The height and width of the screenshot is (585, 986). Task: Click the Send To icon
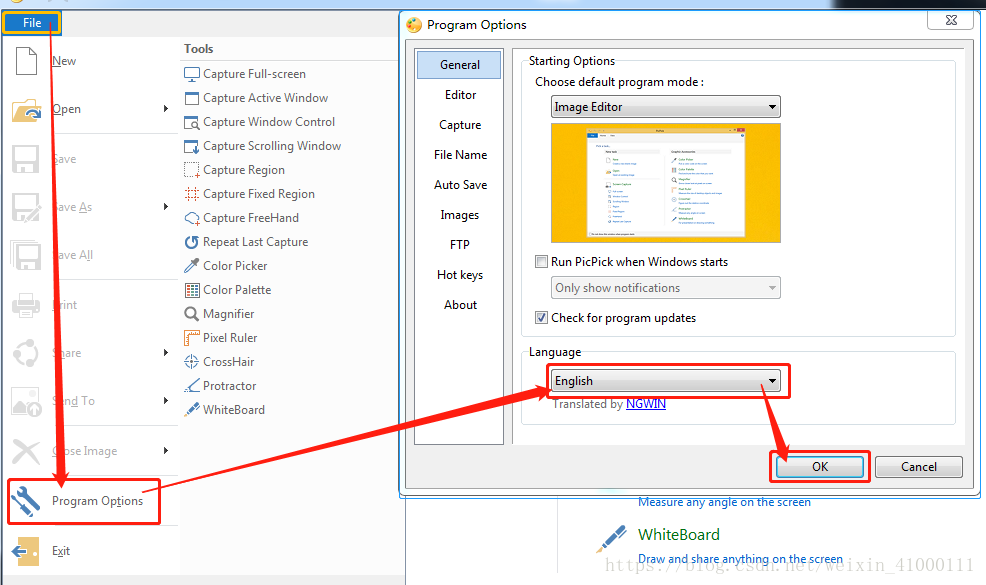(26, 401)
